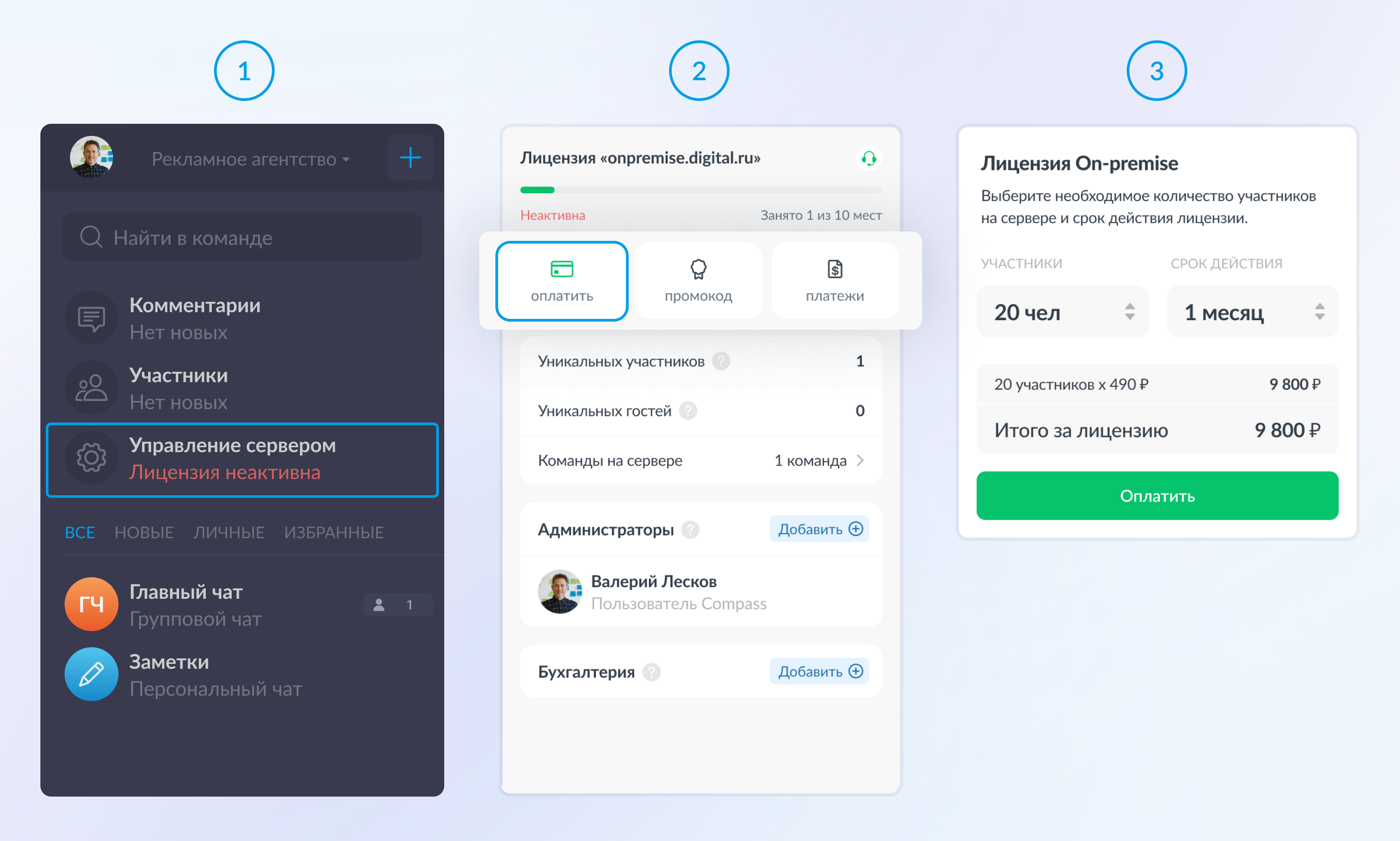Click help icon beside Уникальных участников
Screen dimensions: 1400x841
(x=721, y=361)
